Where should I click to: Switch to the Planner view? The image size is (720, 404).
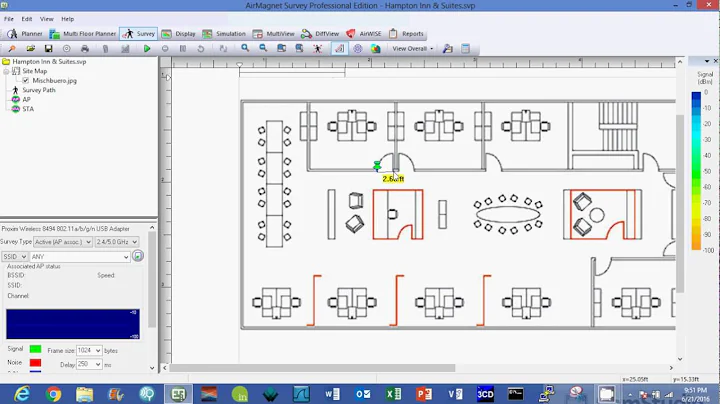coord(25,34)
